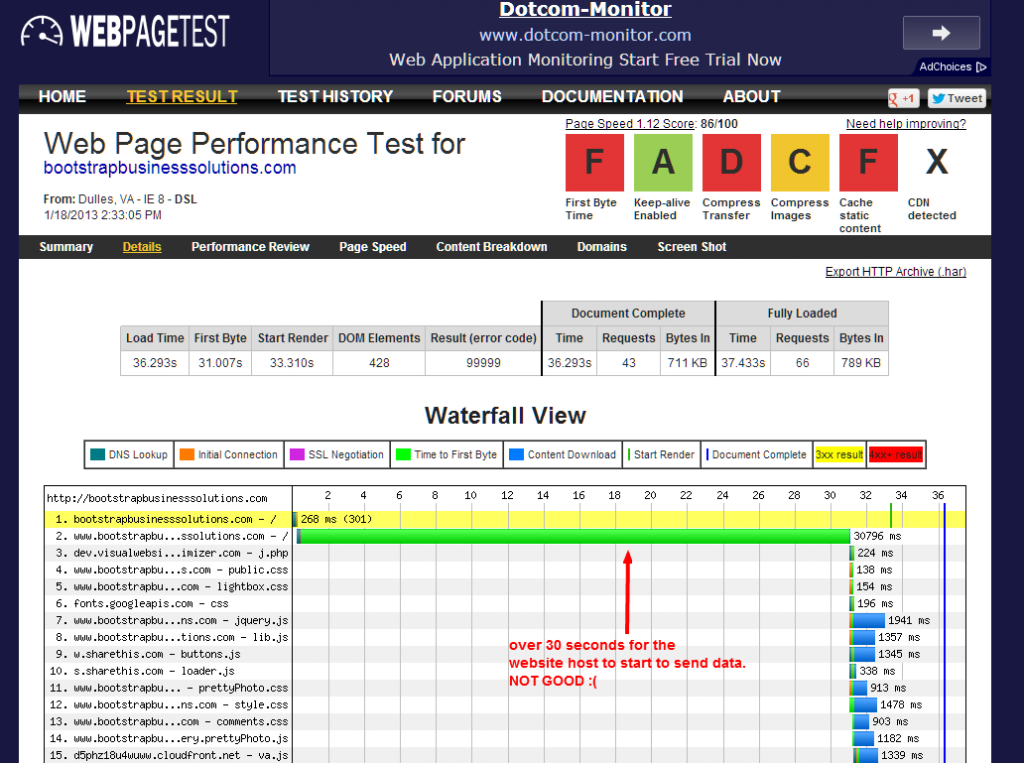
Task: Select request 13 comments.css row
Action: click(505, 722)
